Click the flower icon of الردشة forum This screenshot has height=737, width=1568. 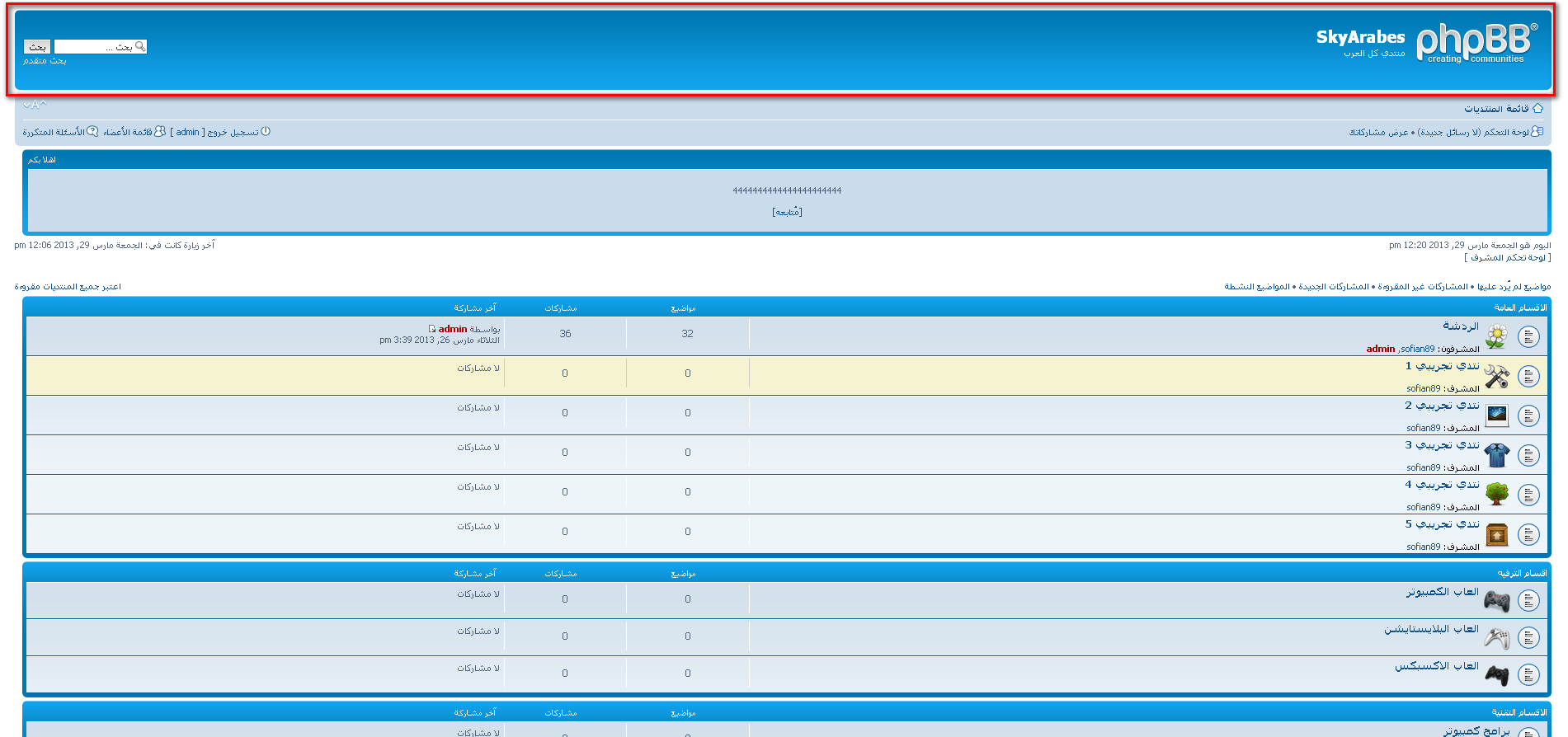[x=1496, y=336]
